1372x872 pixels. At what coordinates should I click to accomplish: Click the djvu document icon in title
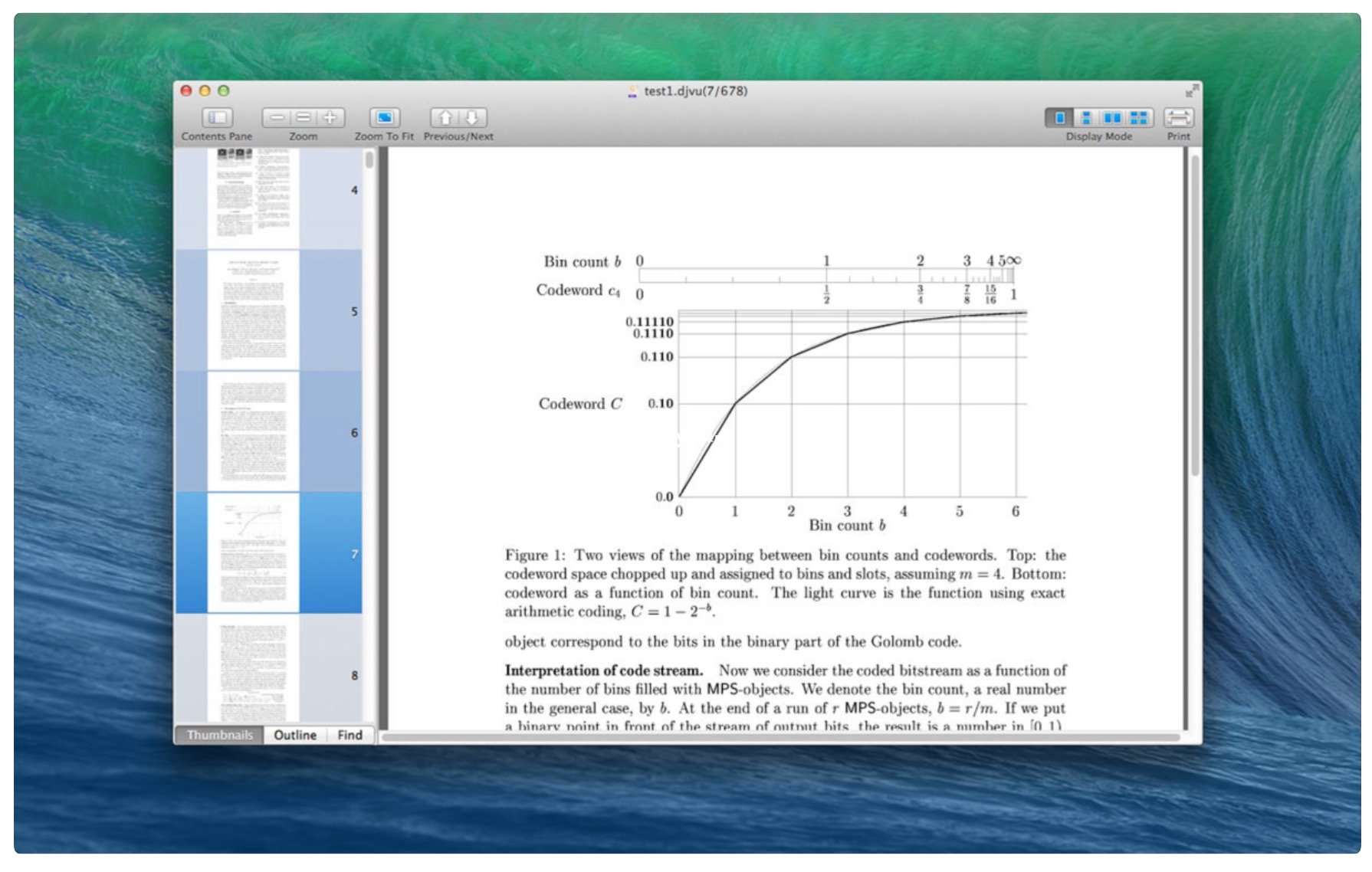pyautogui.click(x=632, y=91)
